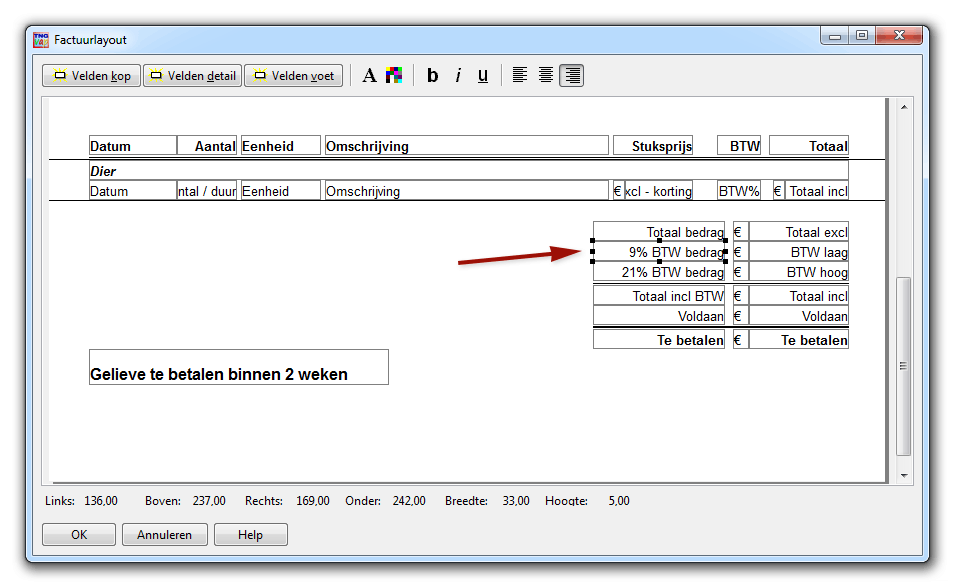The height and width of the screenshot is (588, 956).
Task: Apply italic formatting with the i icon
Action: tap(457, 74)
